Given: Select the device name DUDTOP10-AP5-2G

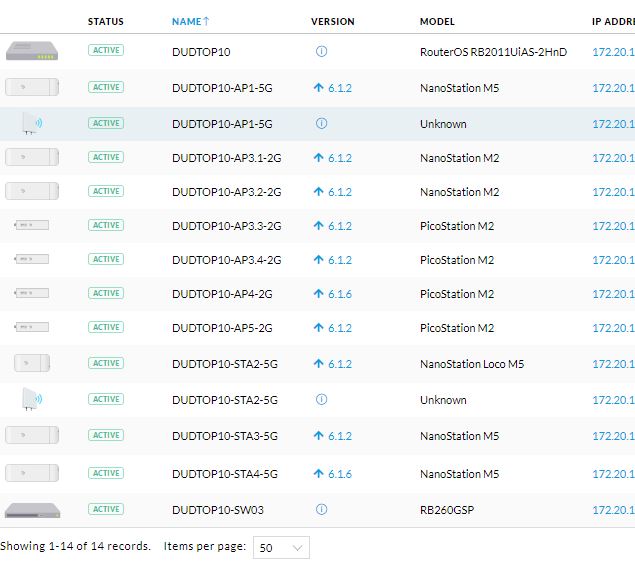Looking at the screenshot, I should click(222, 328).
